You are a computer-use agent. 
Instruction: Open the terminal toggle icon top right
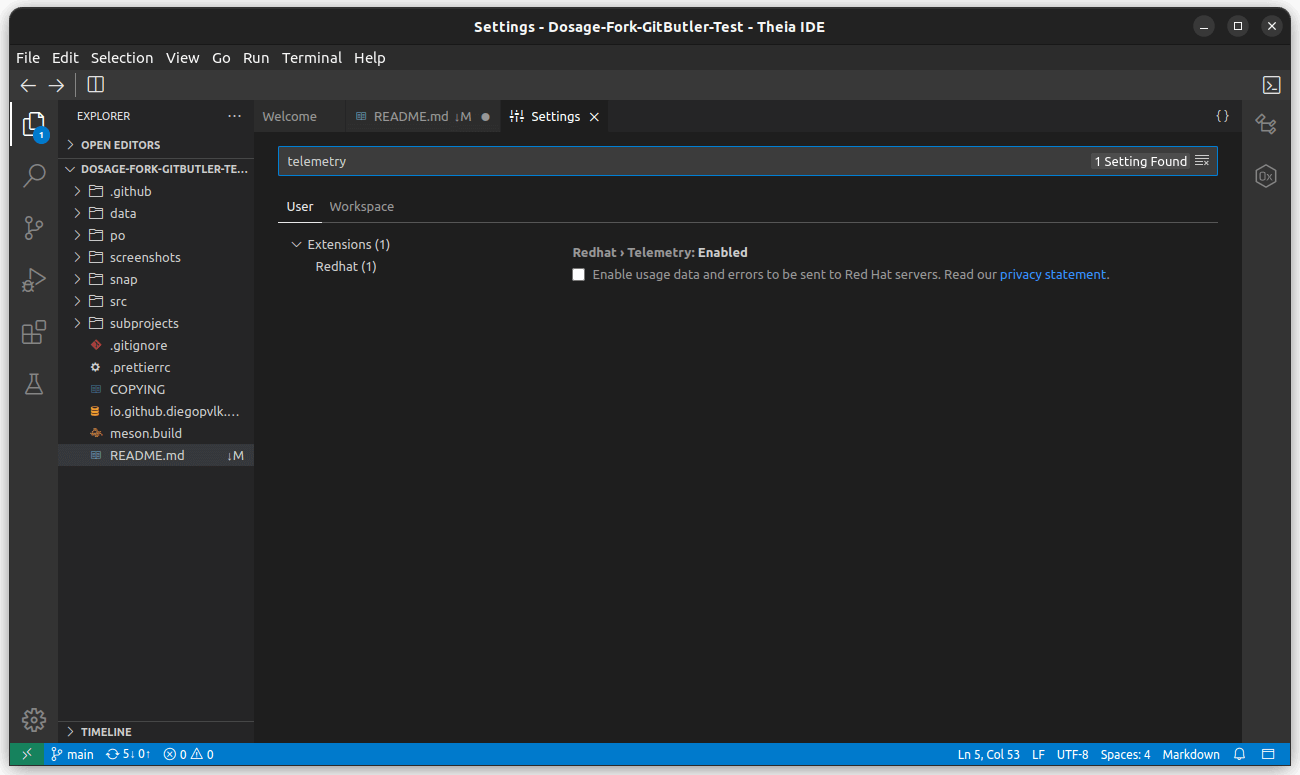point(1271,84)
